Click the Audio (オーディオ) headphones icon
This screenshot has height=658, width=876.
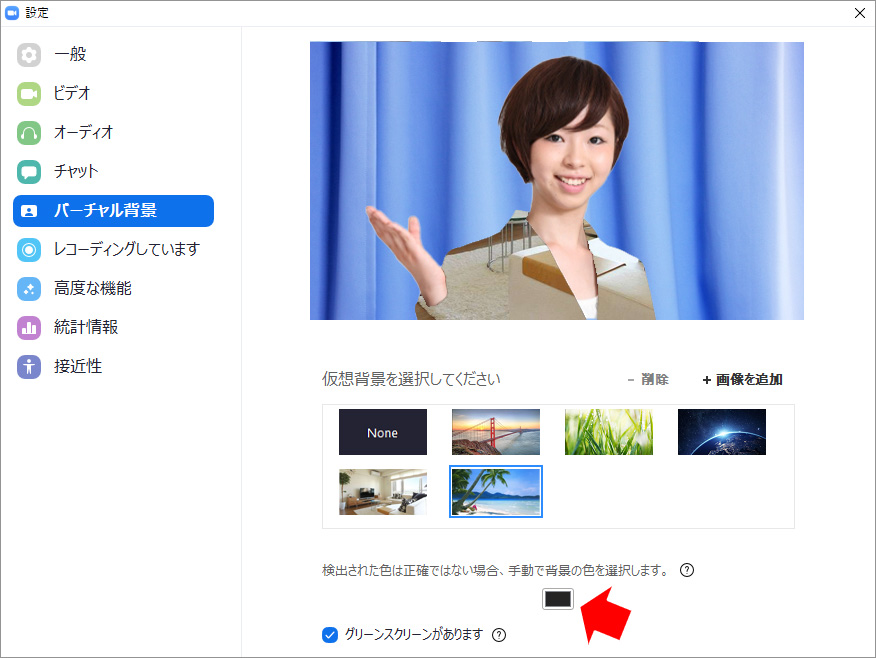(29, 133)
